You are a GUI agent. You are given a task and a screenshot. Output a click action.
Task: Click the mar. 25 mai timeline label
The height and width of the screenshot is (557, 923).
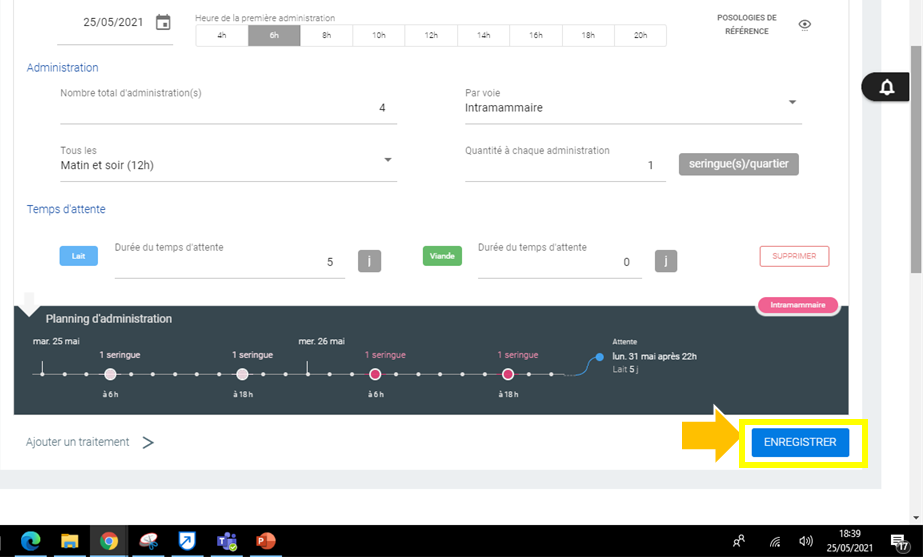[x=56, y=341]
